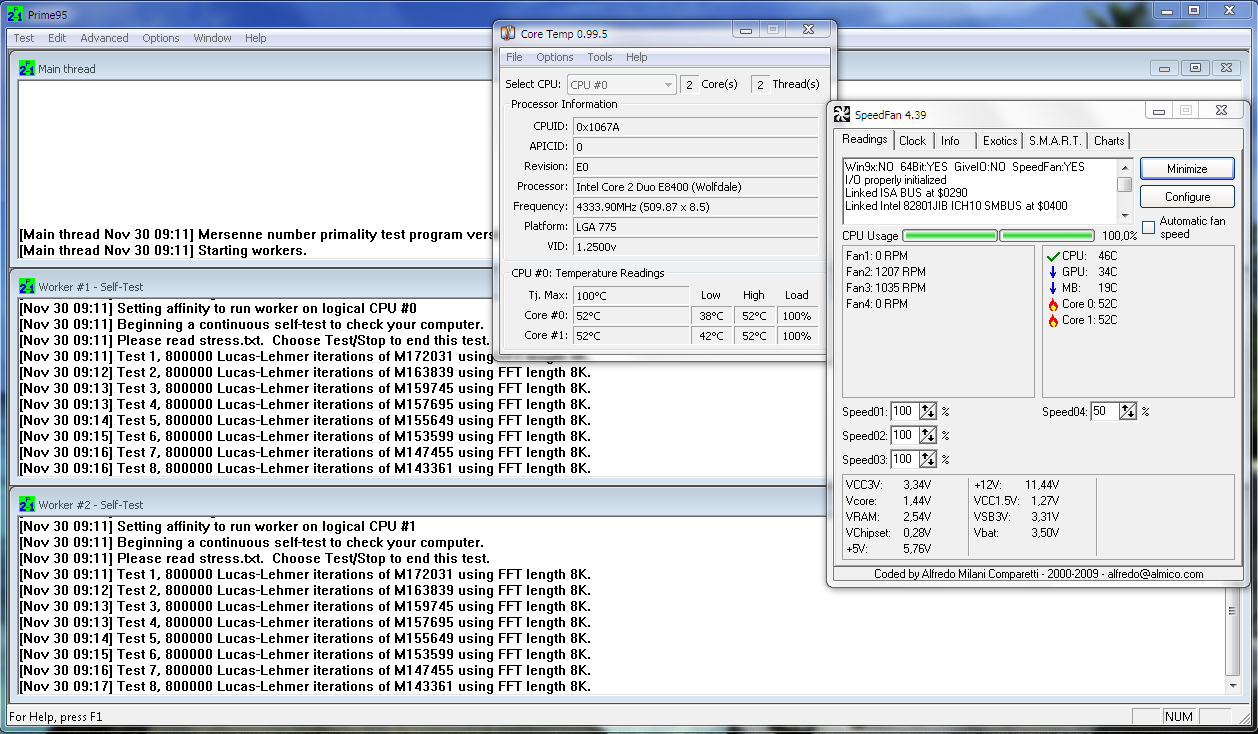Open the Test menu in Prime95
The image size is (1258, 734).
(x=24, y=38)
